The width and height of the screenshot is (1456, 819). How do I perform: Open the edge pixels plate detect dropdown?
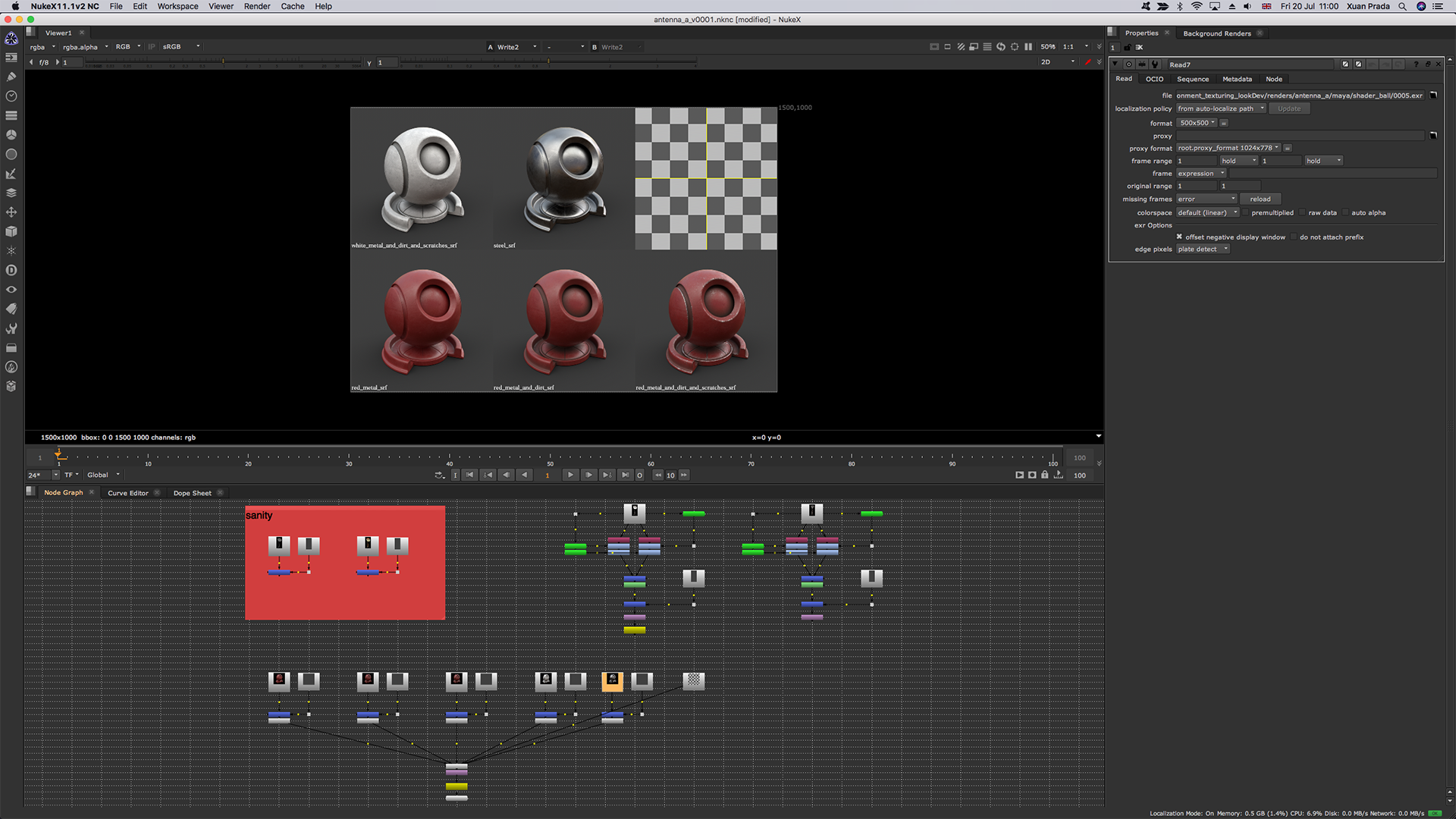point(1203,249)
